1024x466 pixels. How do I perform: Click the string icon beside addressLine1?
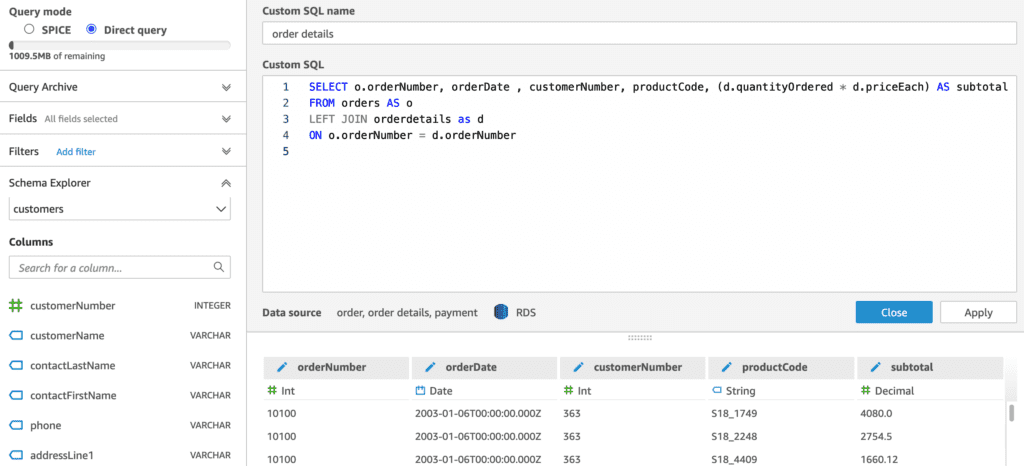16,455
